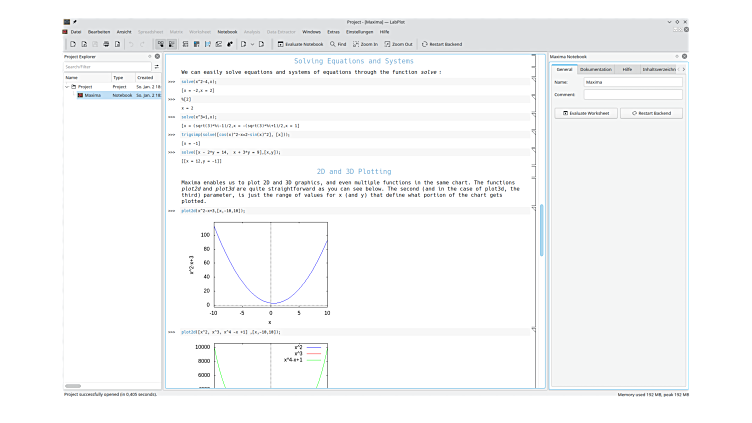Restart Backend from the top toolbar
Screen dimensions: 752x423
coord(441,44)
